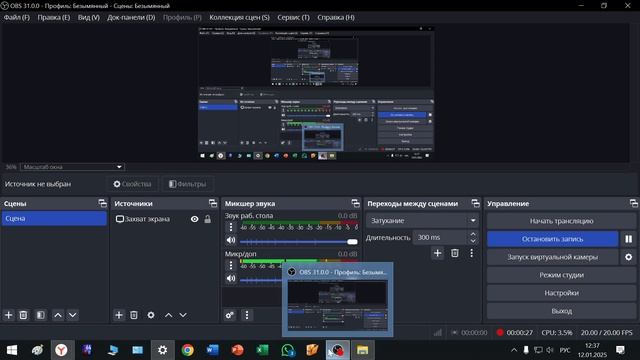640x360 pixels.
Task: Open source Свойства button
Action: [x=132, y=184]
